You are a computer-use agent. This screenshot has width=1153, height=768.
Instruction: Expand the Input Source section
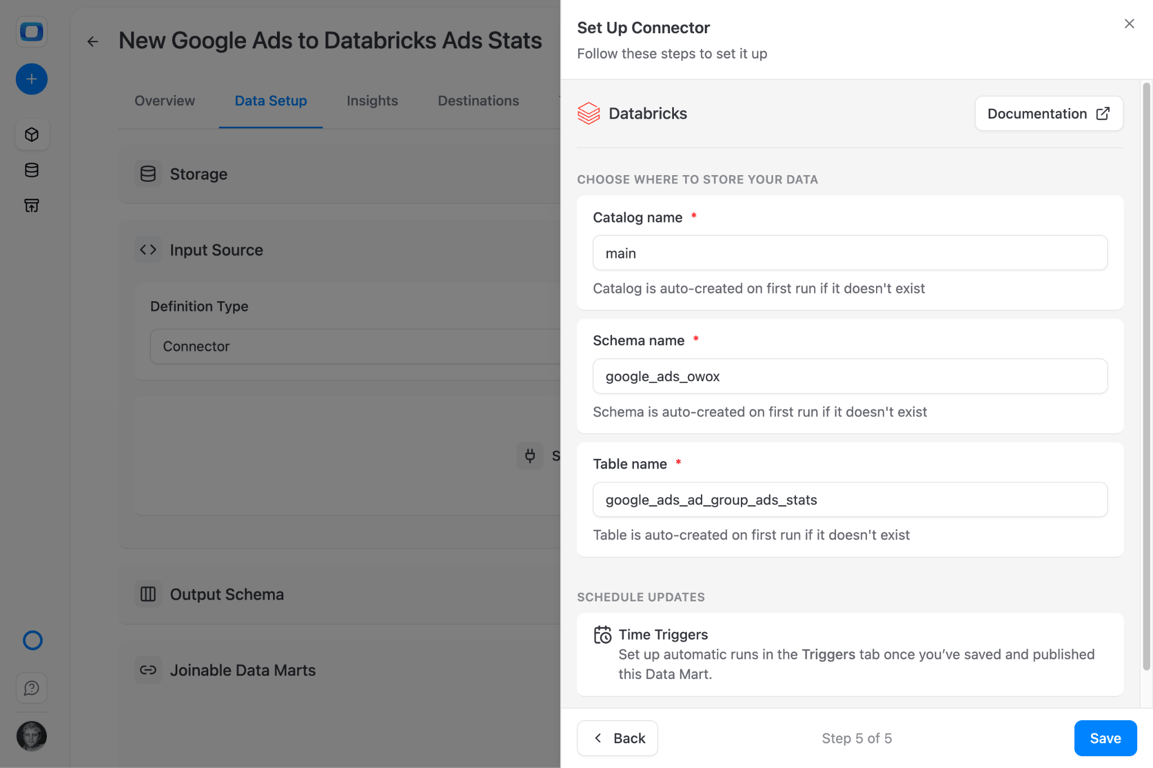click(x=340, y=250)
